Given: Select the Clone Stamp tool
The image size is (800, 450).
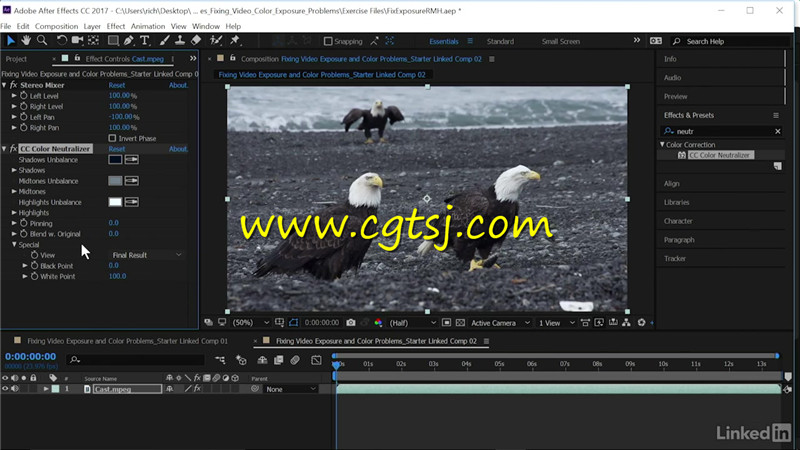Looking at the screenshot, I should coord(180,40).
